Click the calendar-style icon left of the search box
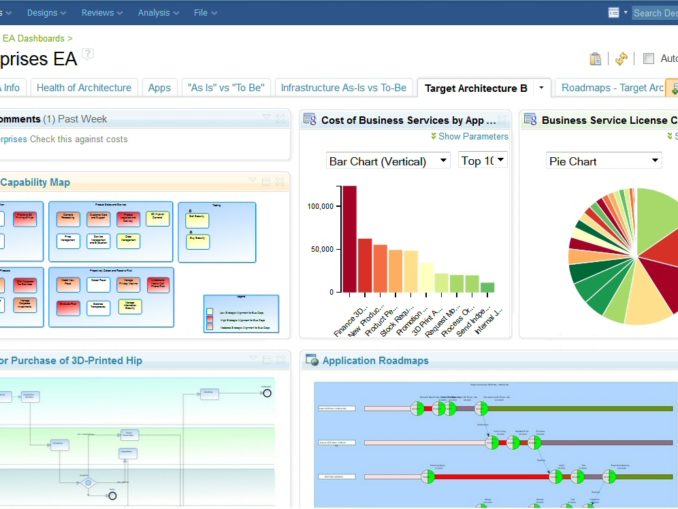This screenshot has height=509, width=678. point(614,13)
